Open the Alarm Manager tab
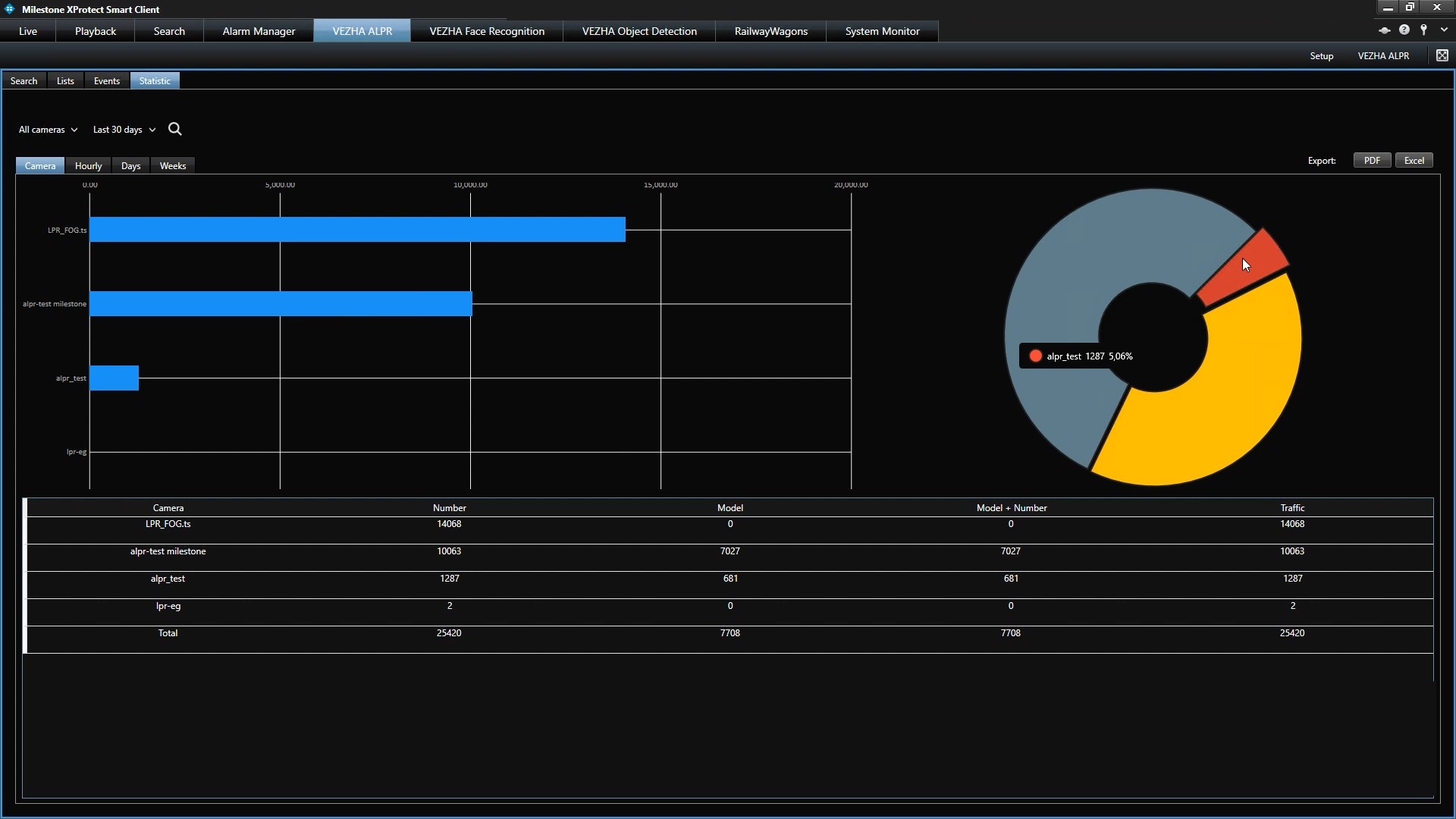Image resolution: width=1456 pixels, height=819 pixels. click(259, 31)
